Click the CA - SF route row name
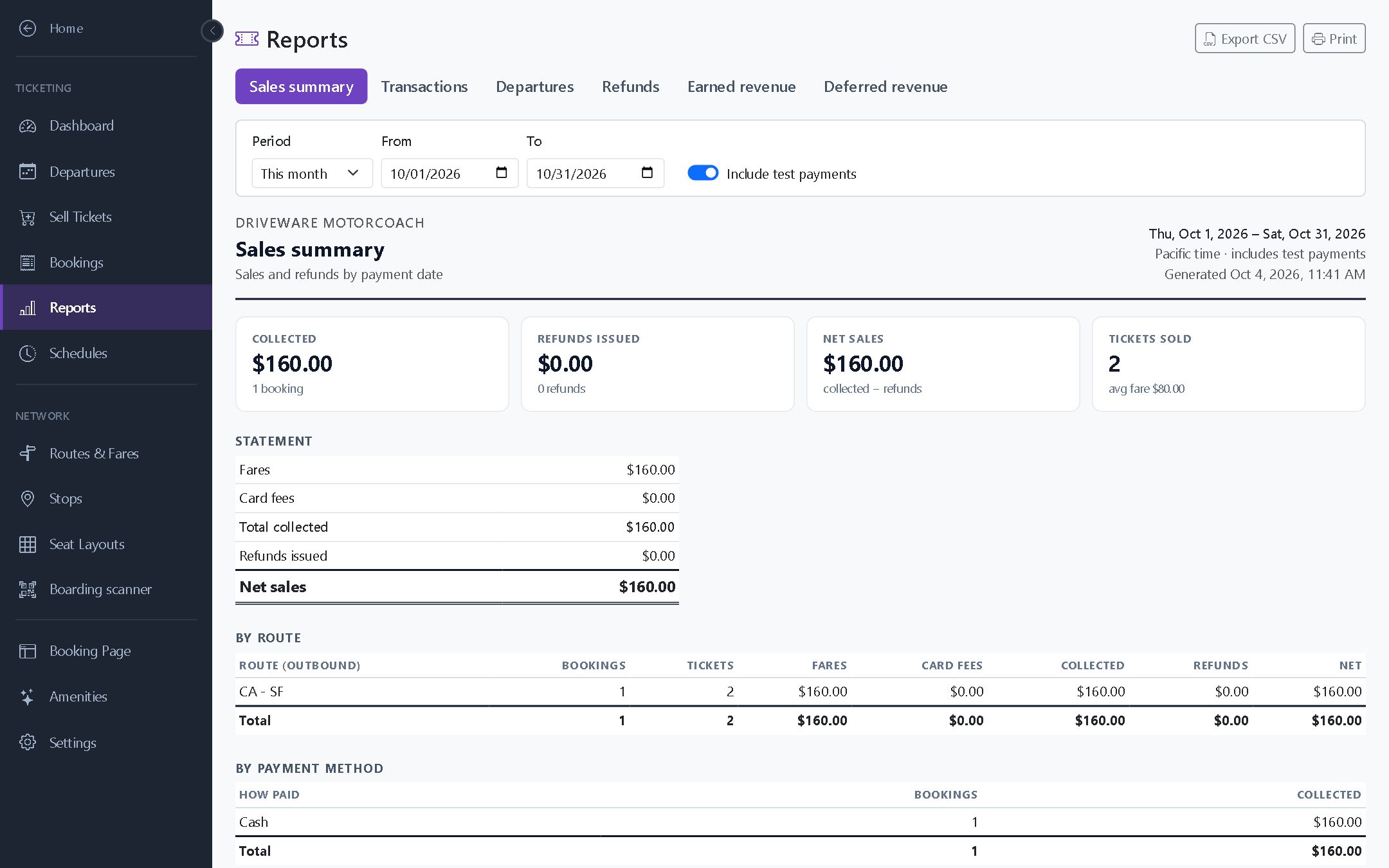This screenshot has height=868, width=1389. pyautogui.click(x=261, y=692)
